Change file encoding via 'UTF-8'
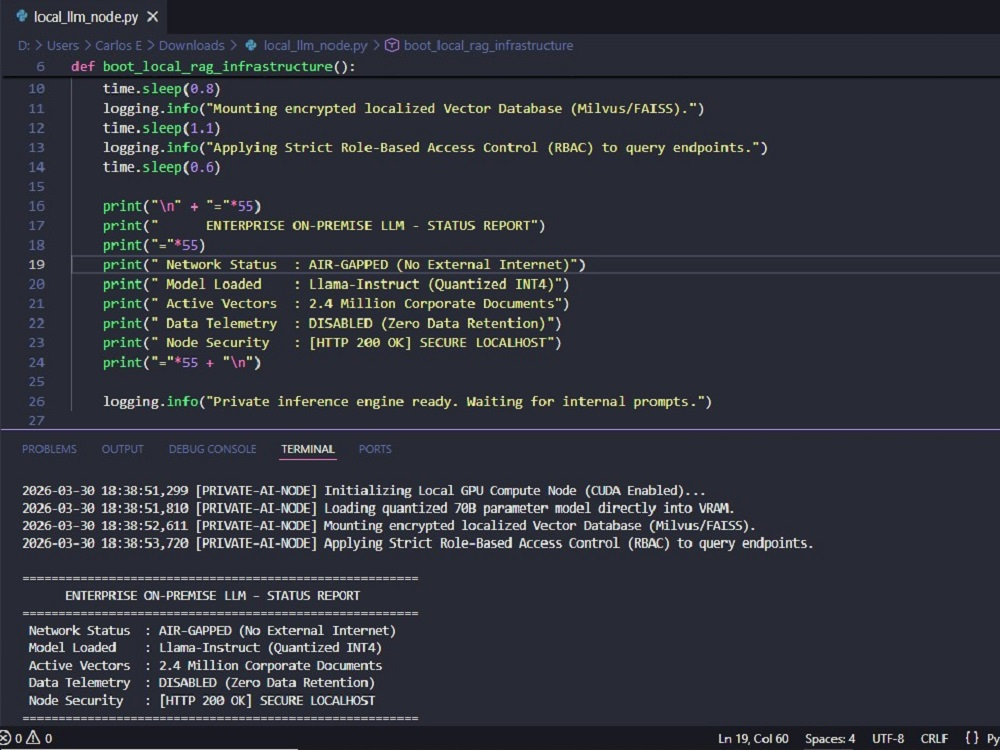 (x=888, y=739)
